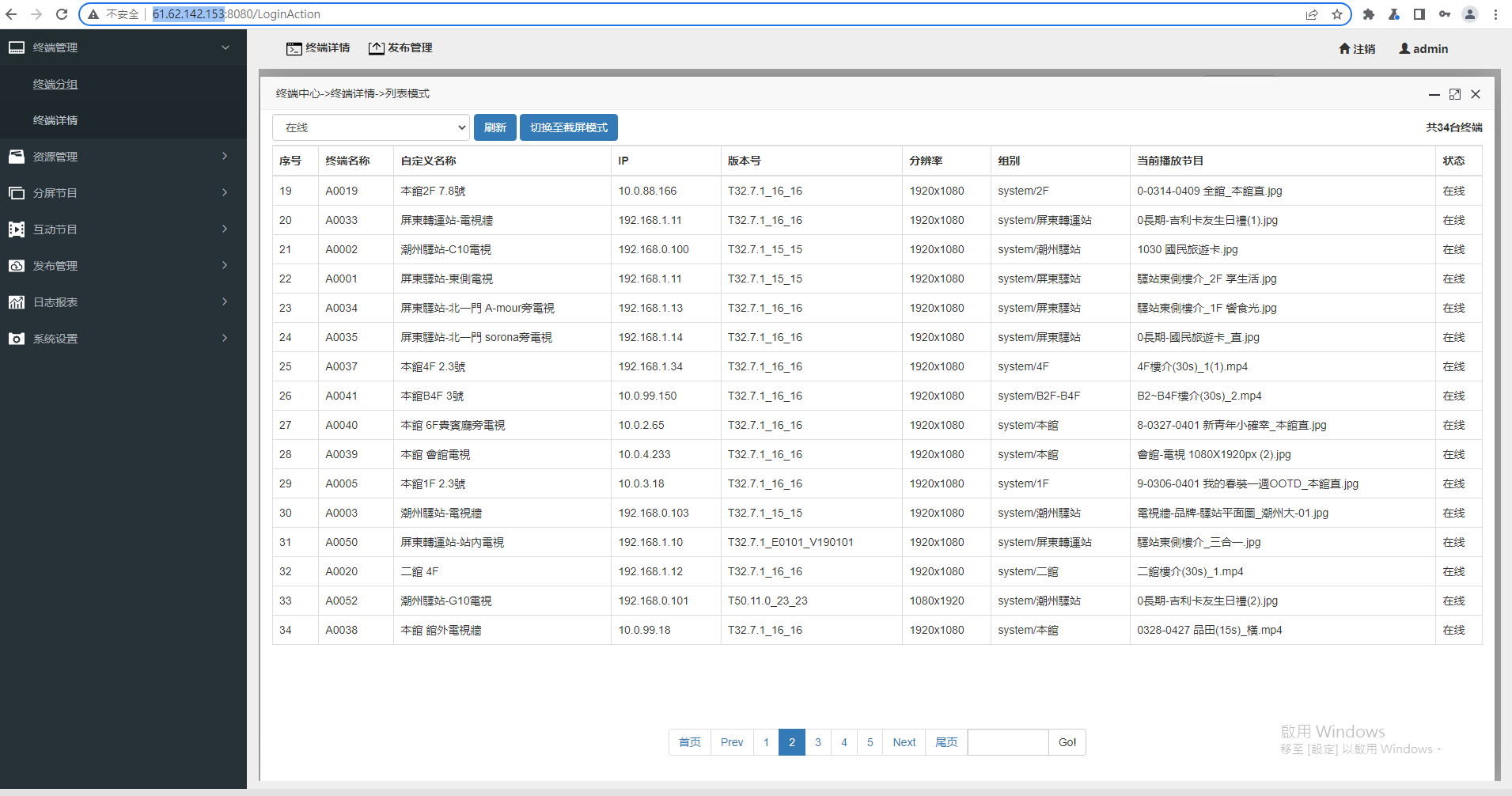1512x796 pixels.
Task: Click version cell T50.11.0_23_23
Action: 767,601
